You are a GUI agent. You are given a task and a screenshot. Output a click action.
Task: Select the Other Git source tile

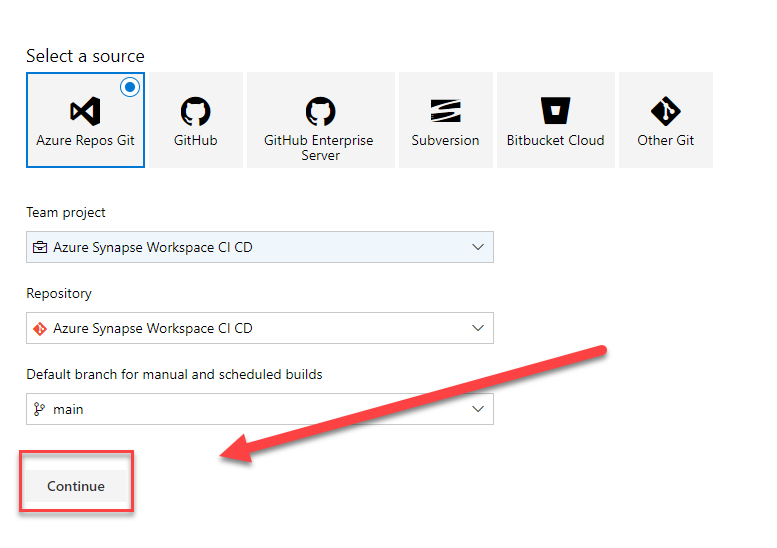coord(666,120)
